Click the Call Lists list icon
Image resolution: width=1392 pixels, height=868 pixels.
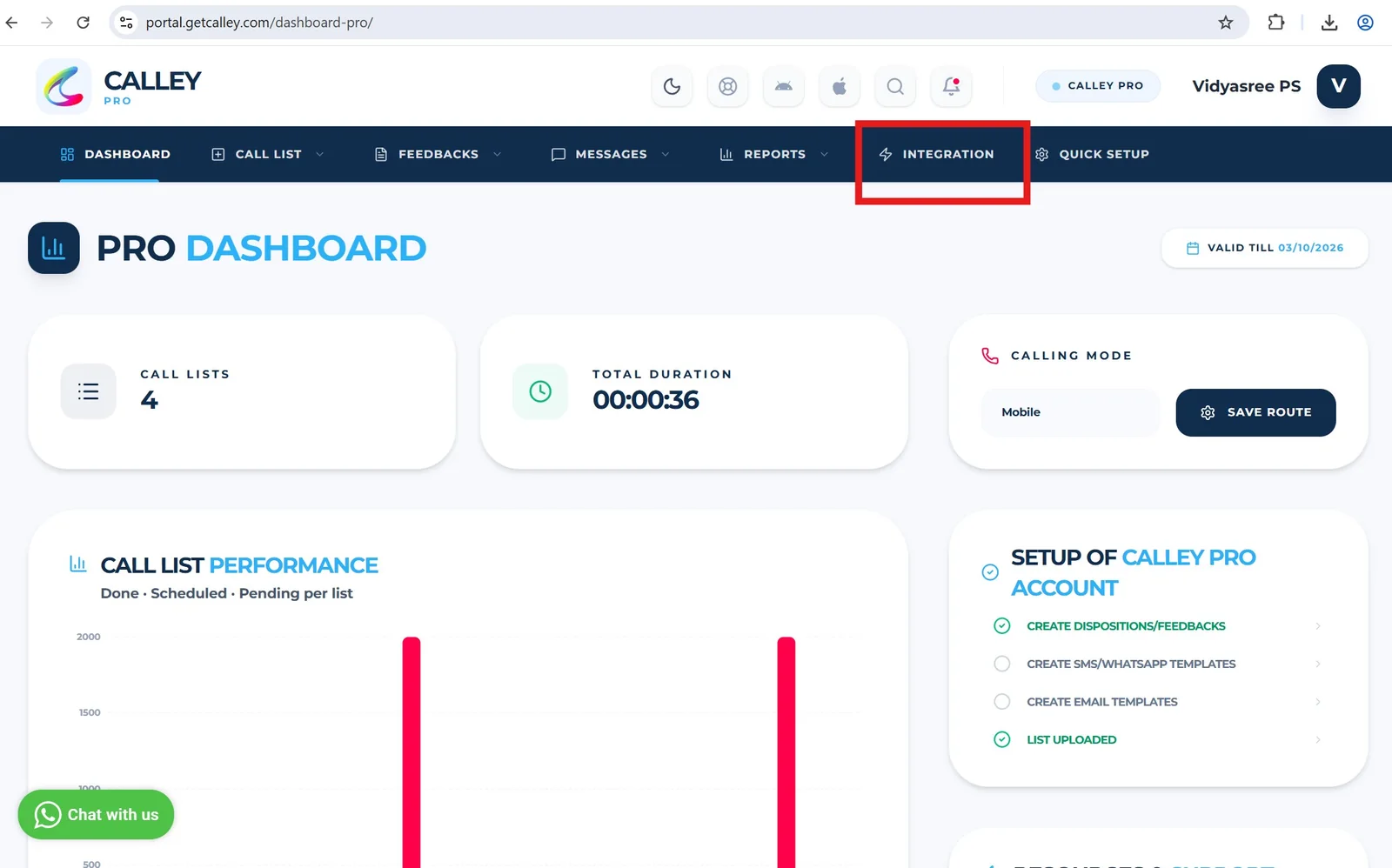tap(88, 391)
